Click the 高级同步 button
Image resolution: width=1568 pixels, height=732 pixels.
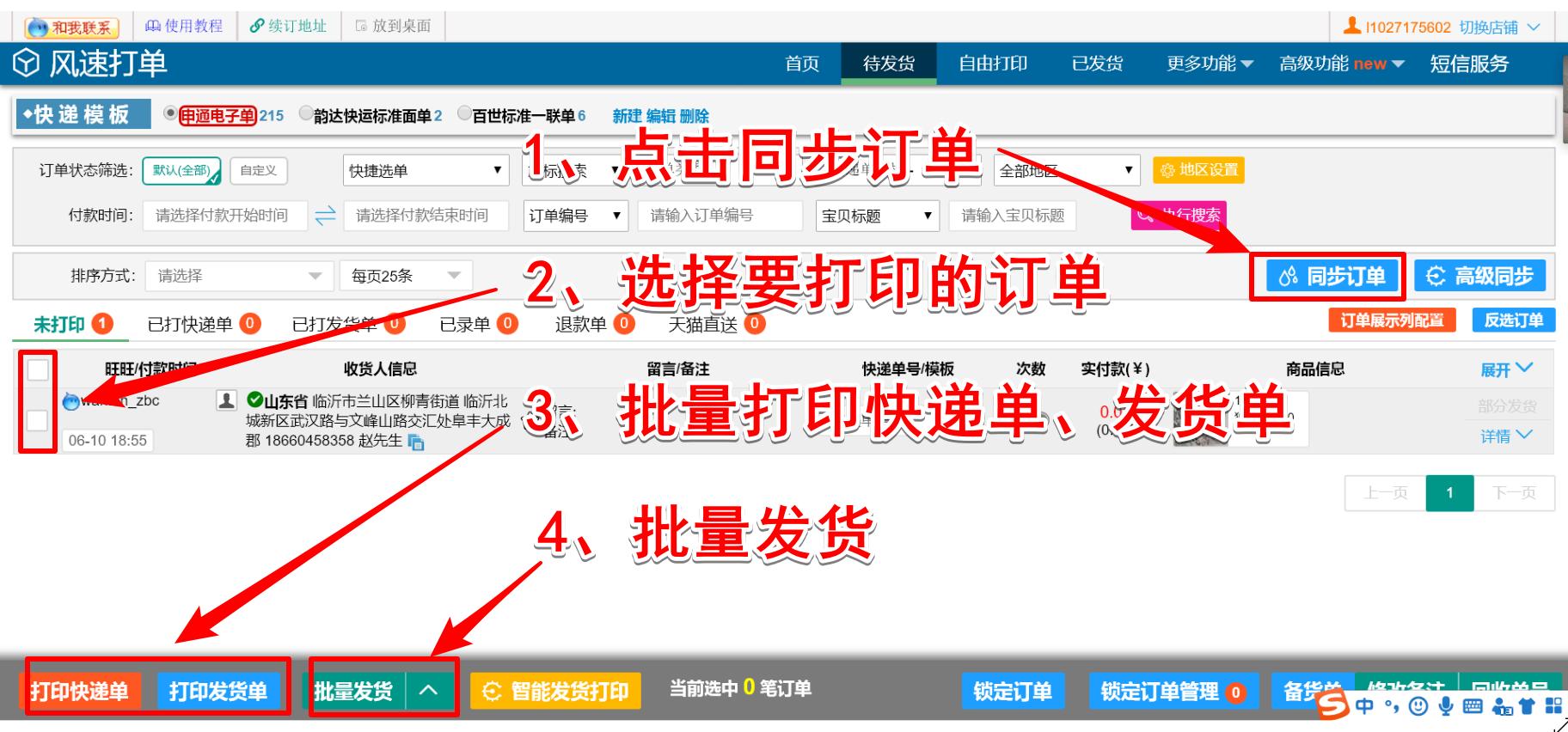1479,276
